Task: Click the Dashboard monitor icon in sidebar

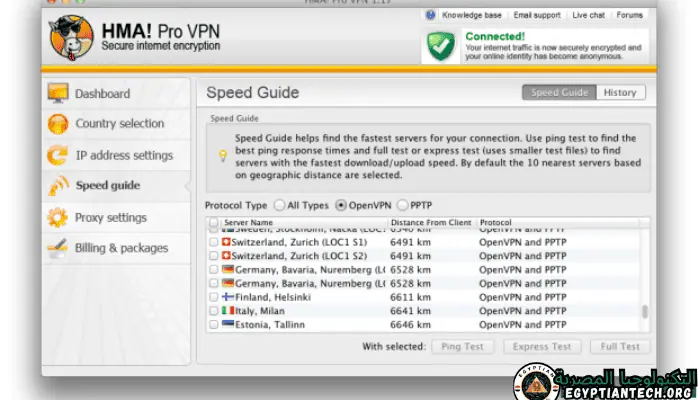Action: pyautogui.click(x=58, y=94)
